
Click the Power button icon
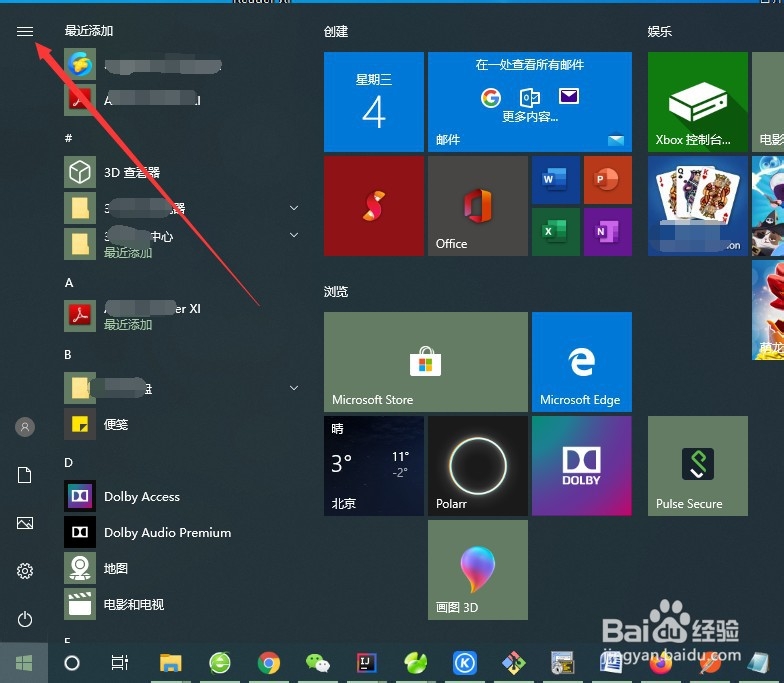click(x=24, y=620)
